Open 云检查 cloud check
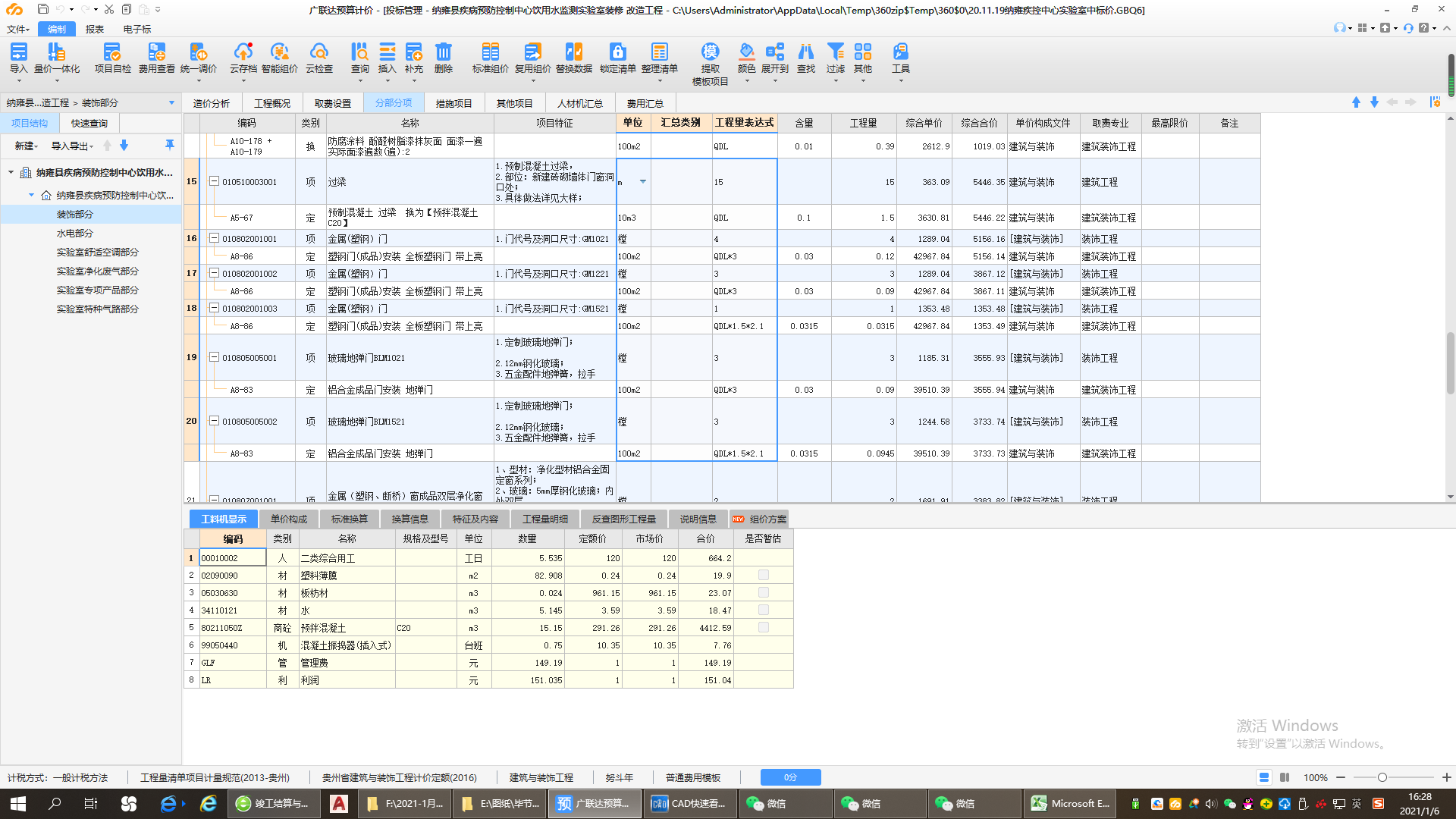The image size is (1456, 819). [x=319, y=58]
